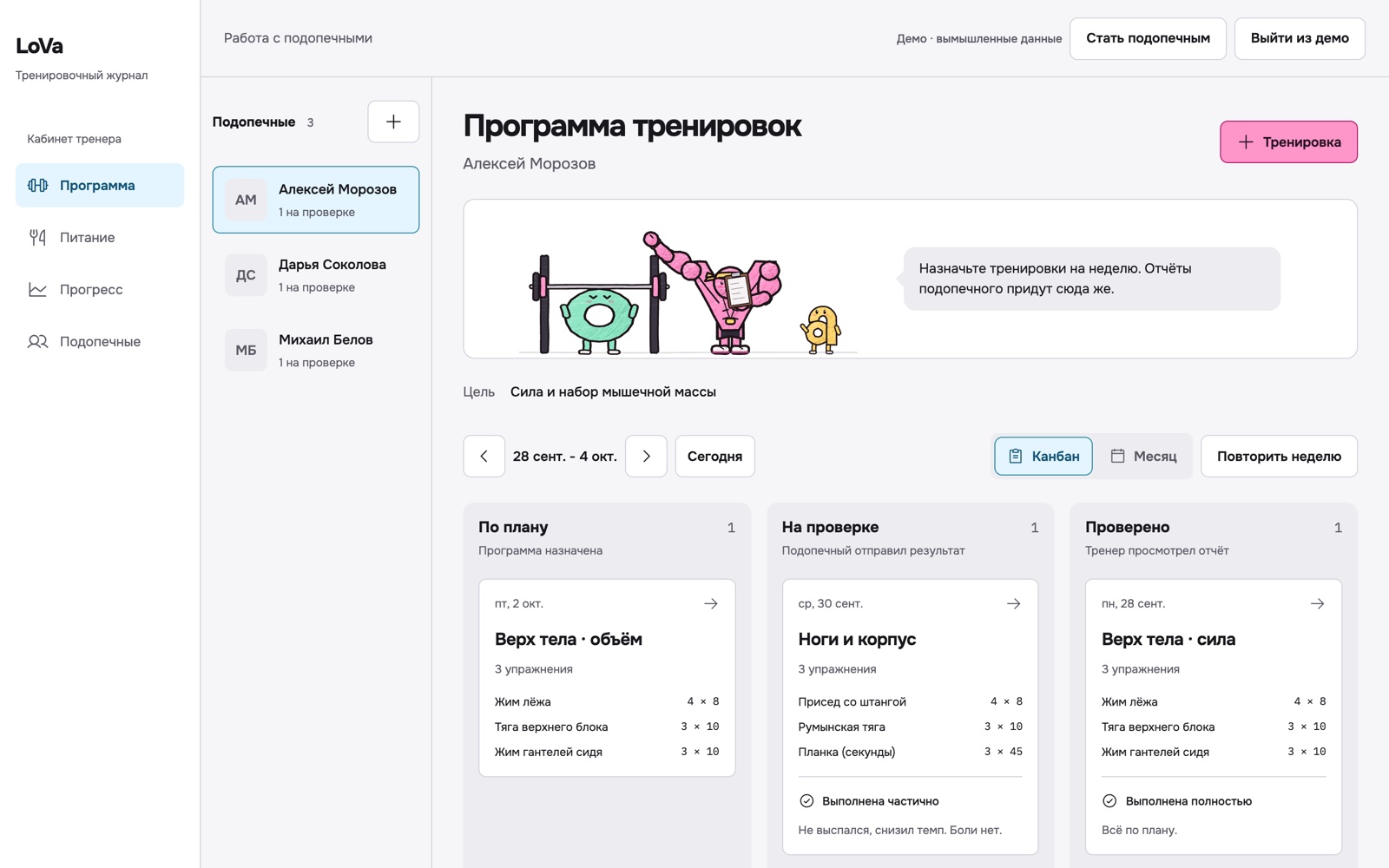
Task: Select Дарья Соколова in the list
Action: point(316,275)
